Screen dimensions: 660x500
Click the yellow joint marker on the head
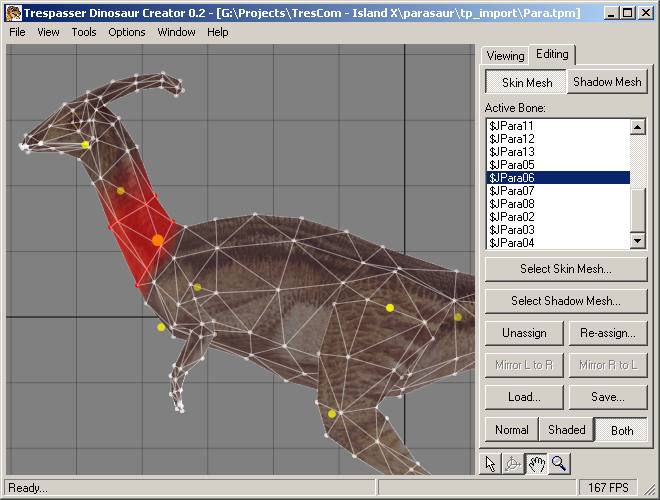click(85, 145)
